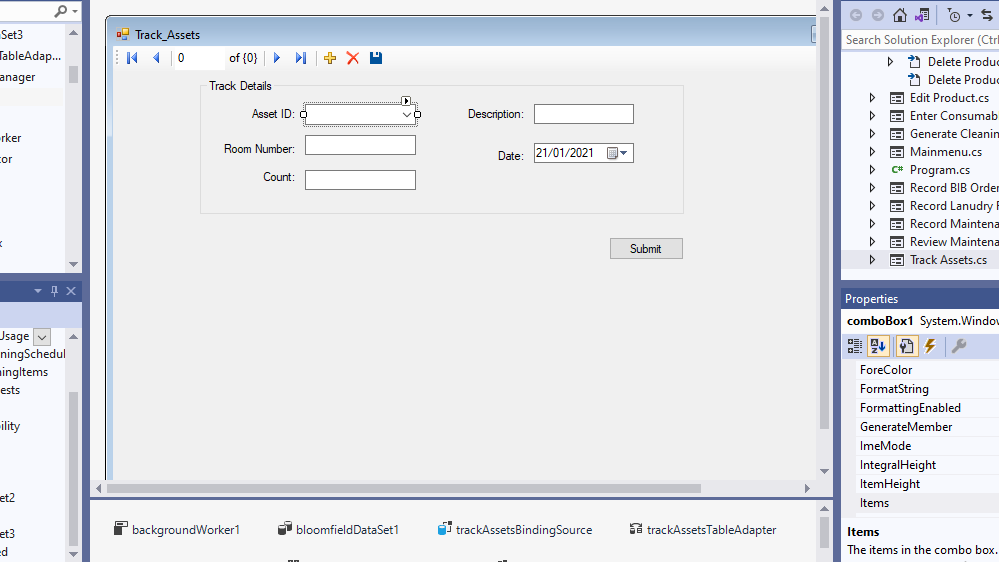Expand Mainmenu.cs node
This screenshot has height=562, width=999.
872,152
